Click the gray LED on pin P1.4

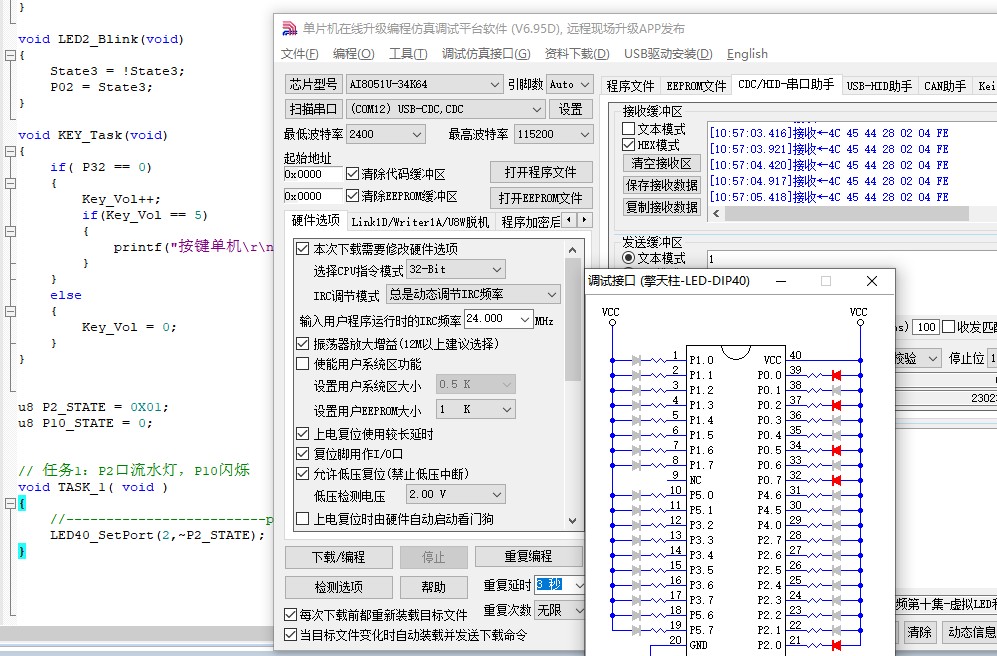pyautogui.click(x=636, y=420)
